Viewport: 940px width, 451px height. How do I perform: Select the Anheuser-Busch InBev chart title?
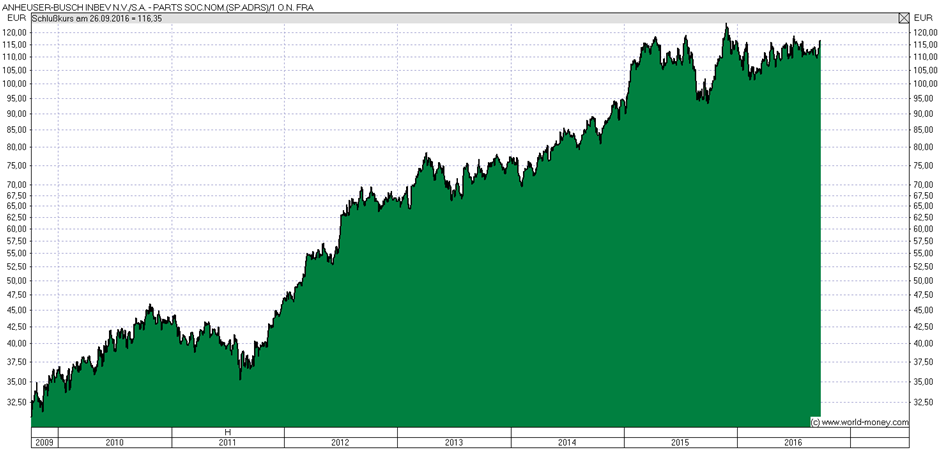click(158, 7)
